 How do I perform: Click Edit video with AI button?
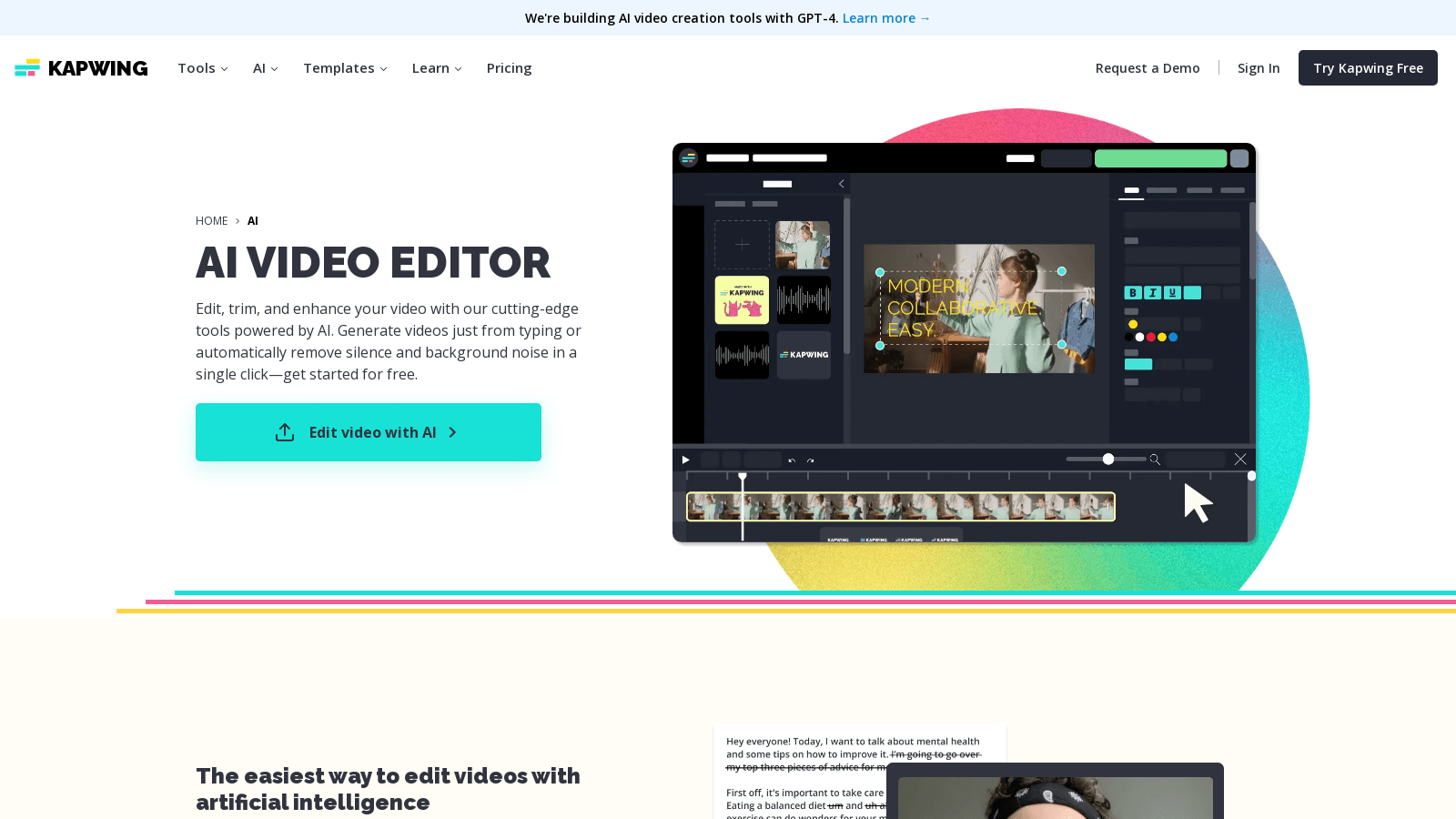(369, 432)
